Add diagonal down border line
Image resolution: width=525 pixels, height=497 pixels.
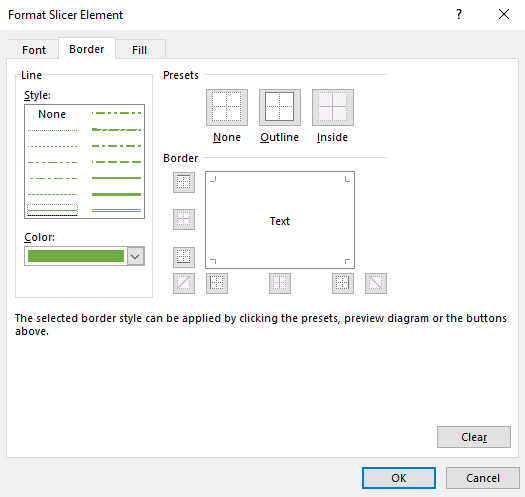click(376, 283)
